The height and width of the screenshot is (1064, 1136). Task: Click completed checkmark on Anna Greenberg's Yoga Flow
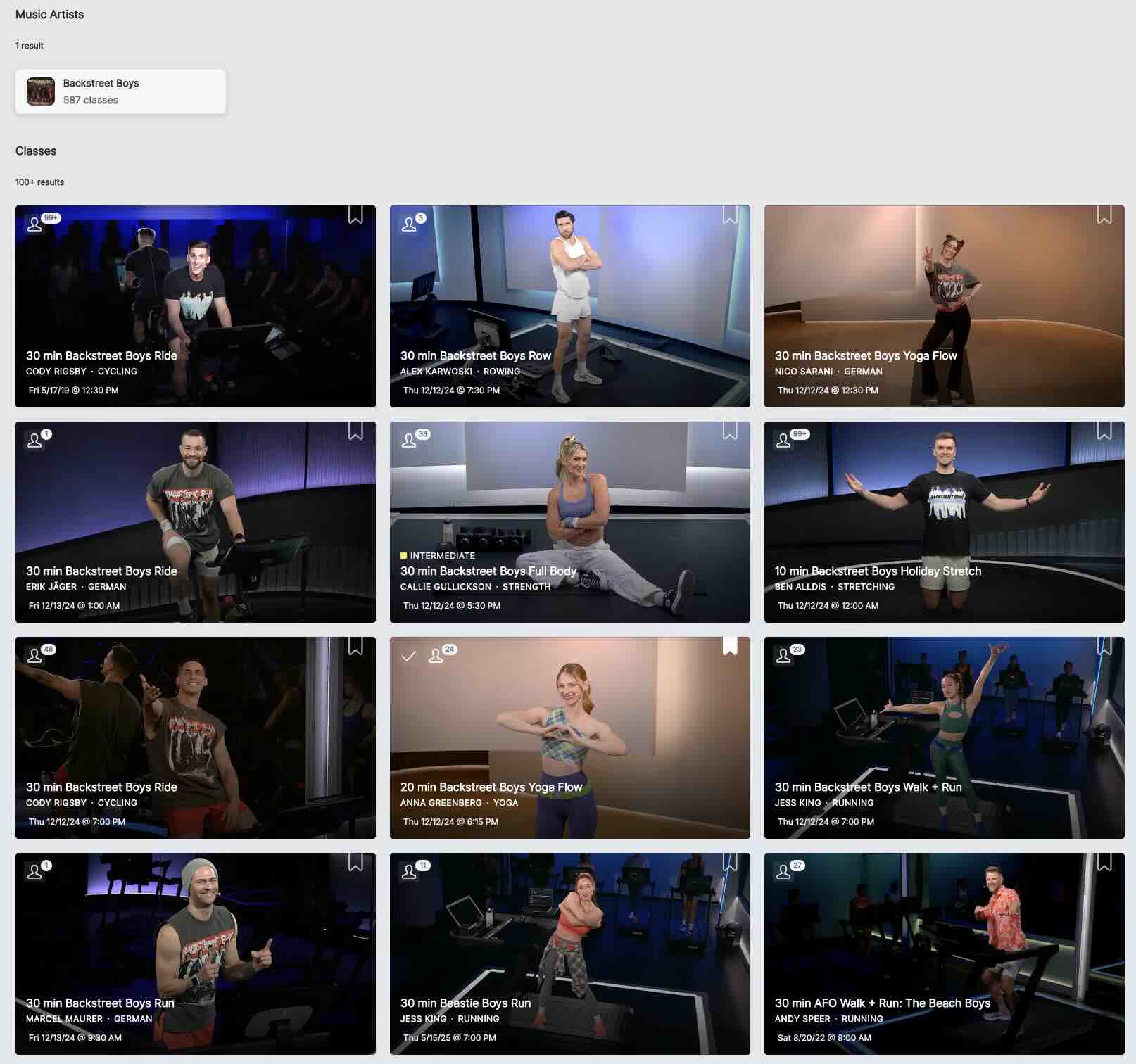click(x=408, y=656)
